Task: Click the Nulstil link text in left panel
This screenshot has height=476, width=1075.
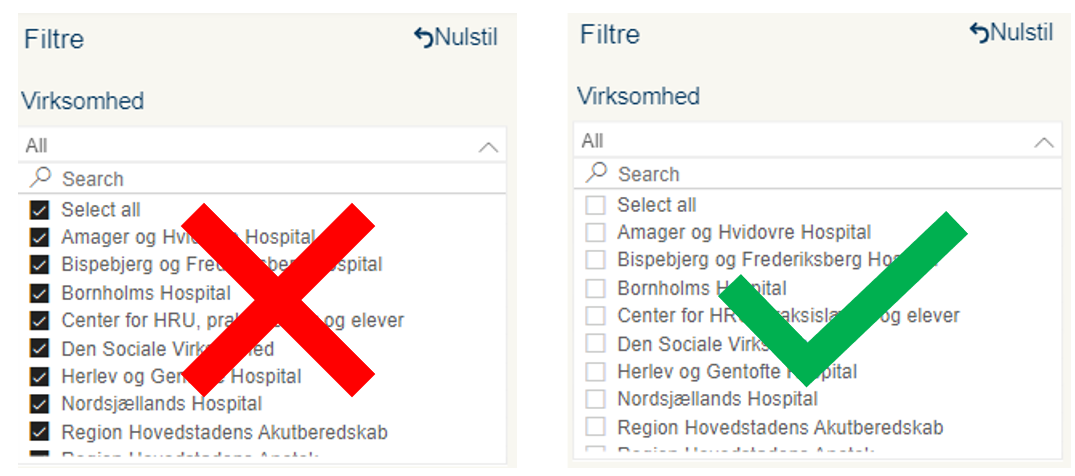Action: coord(466,38)
